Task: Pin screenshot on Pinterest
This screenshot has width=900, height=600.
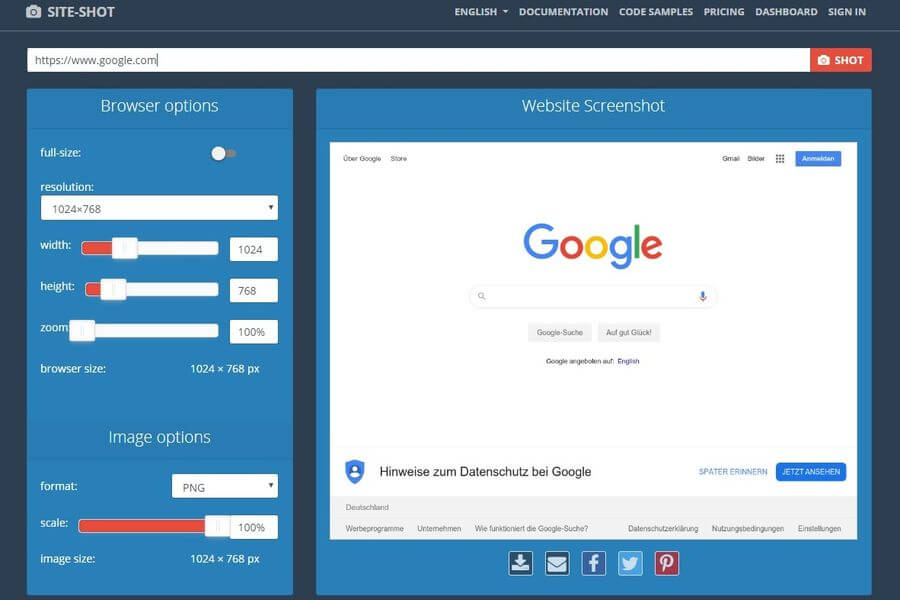Action: click(667, 563)
